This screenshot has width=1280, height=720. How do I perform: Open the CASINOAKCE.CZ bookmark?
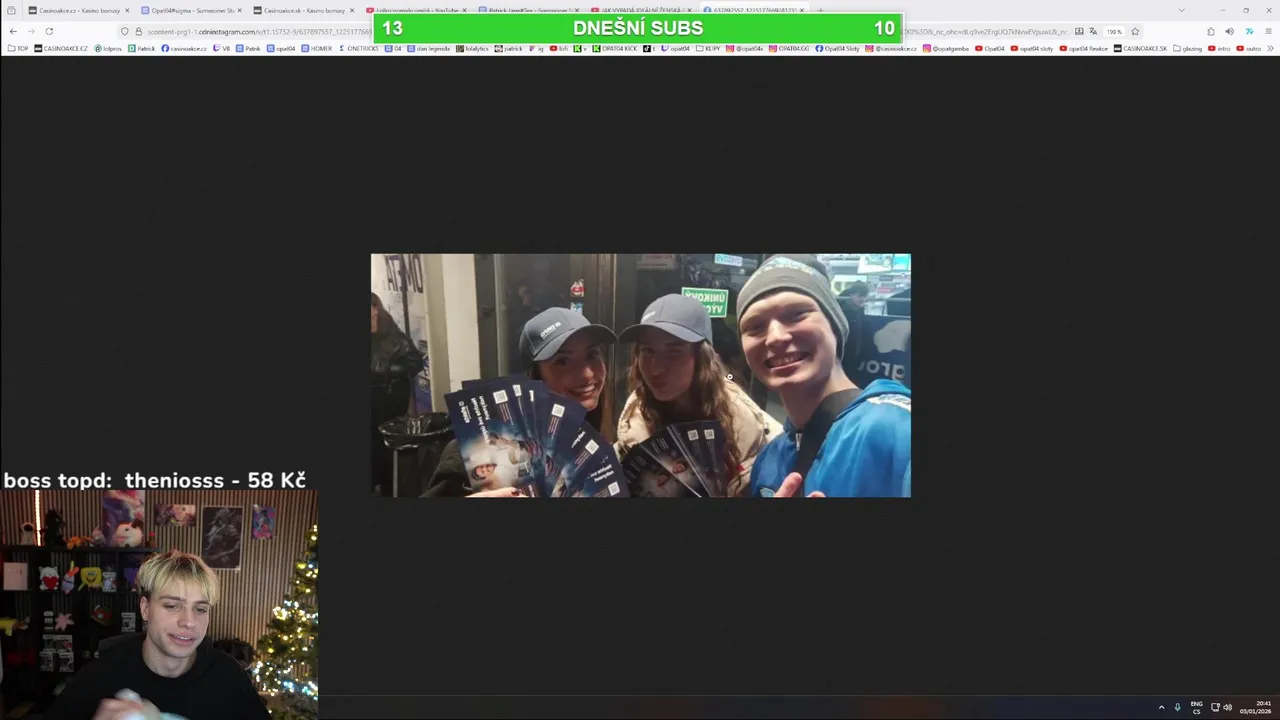pos(61,48)
